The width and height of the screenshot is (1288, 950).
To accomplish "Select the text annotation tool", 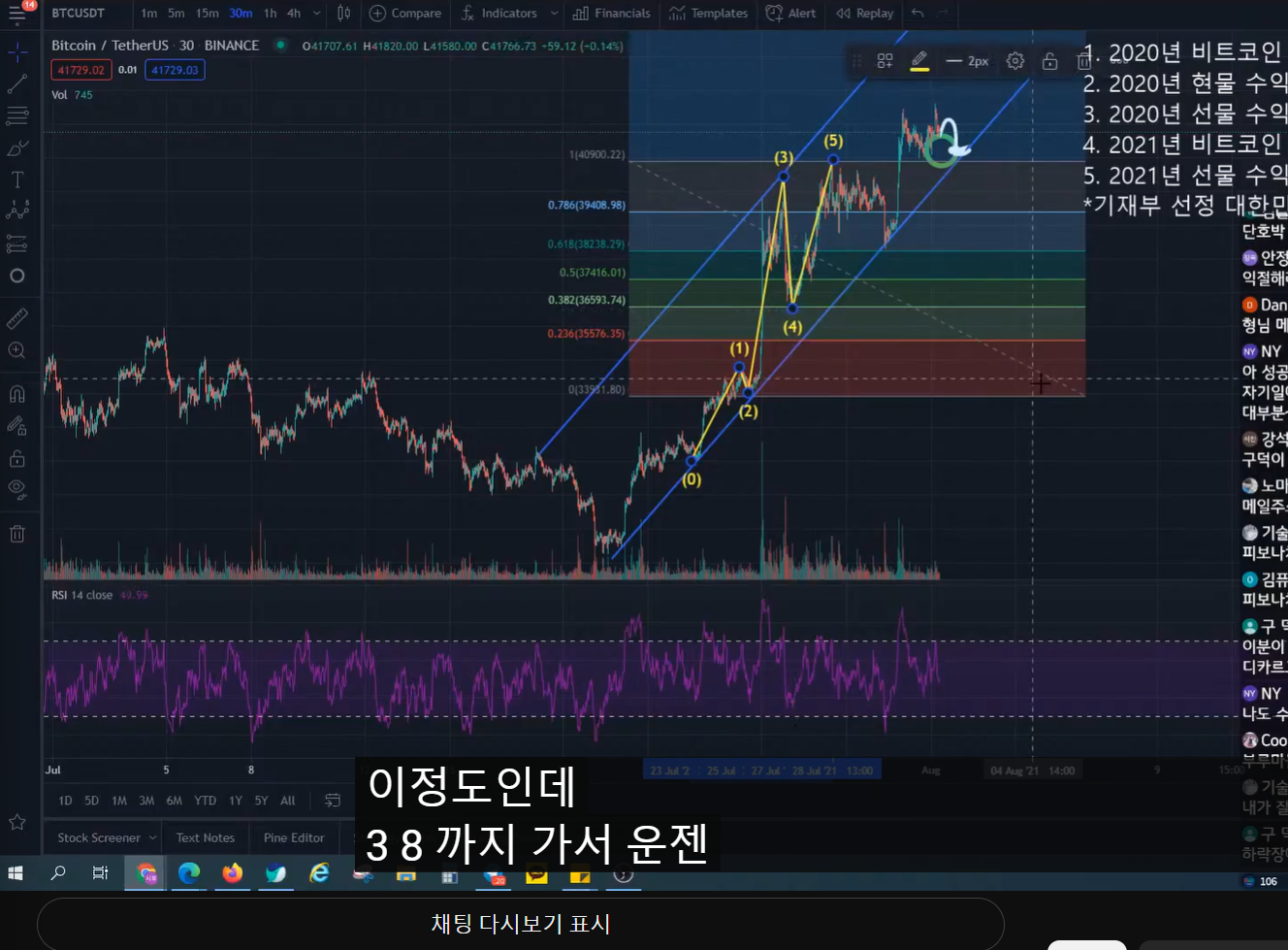I will (x=17, y=180).
